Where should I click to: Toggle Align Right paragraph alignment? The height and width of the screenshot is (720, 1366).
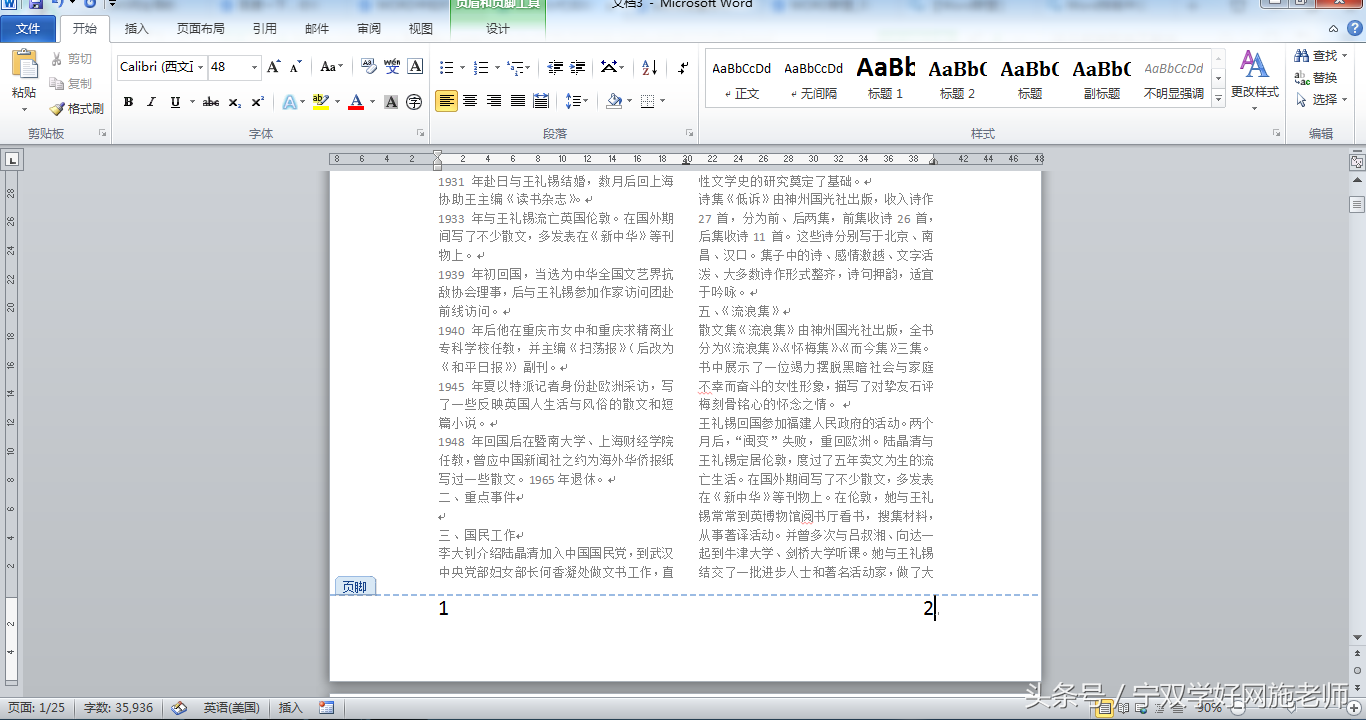pyautogui.click(x=493, y=101)
